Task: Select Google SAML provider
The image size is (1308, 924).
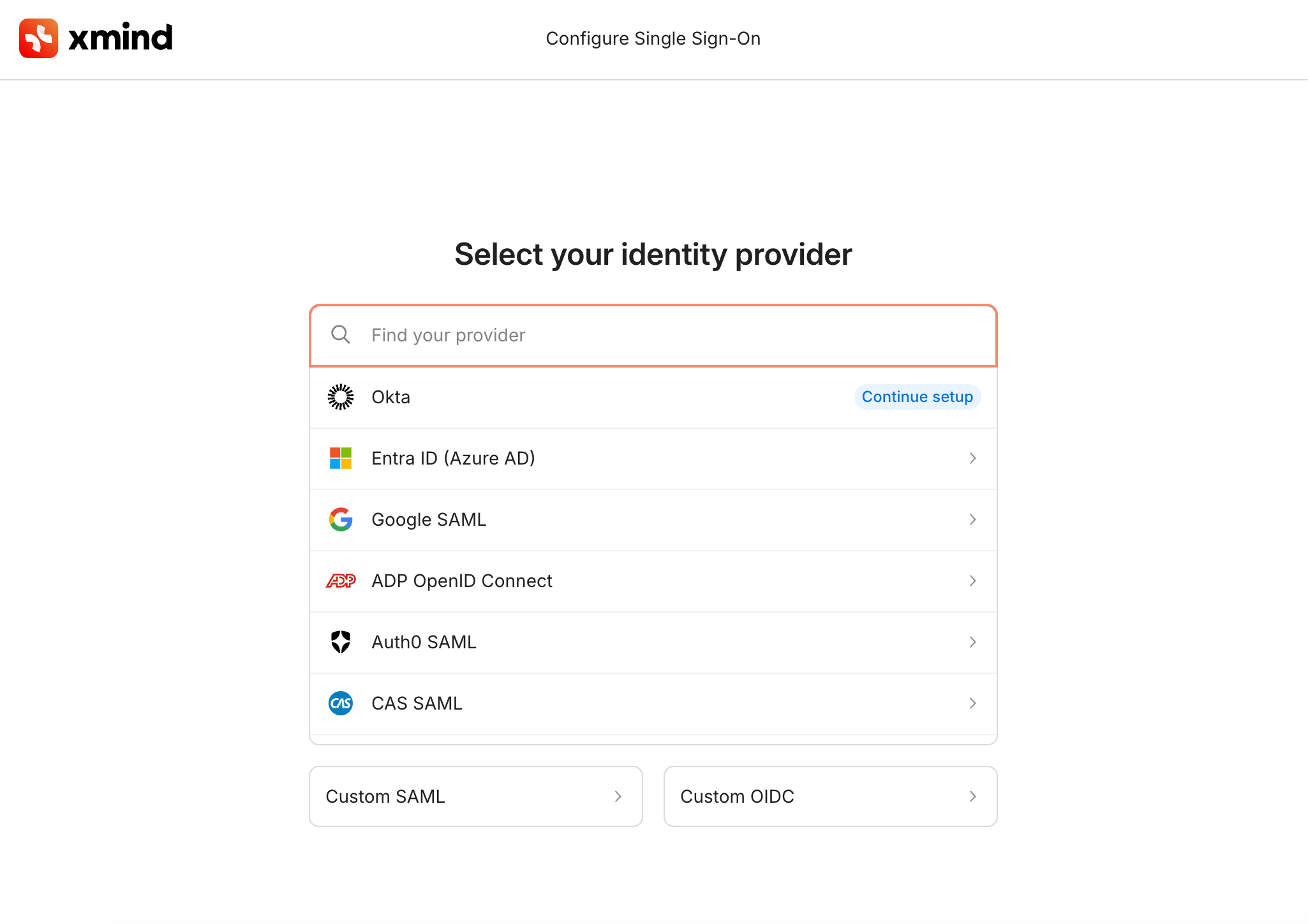Action: [653, 520]
